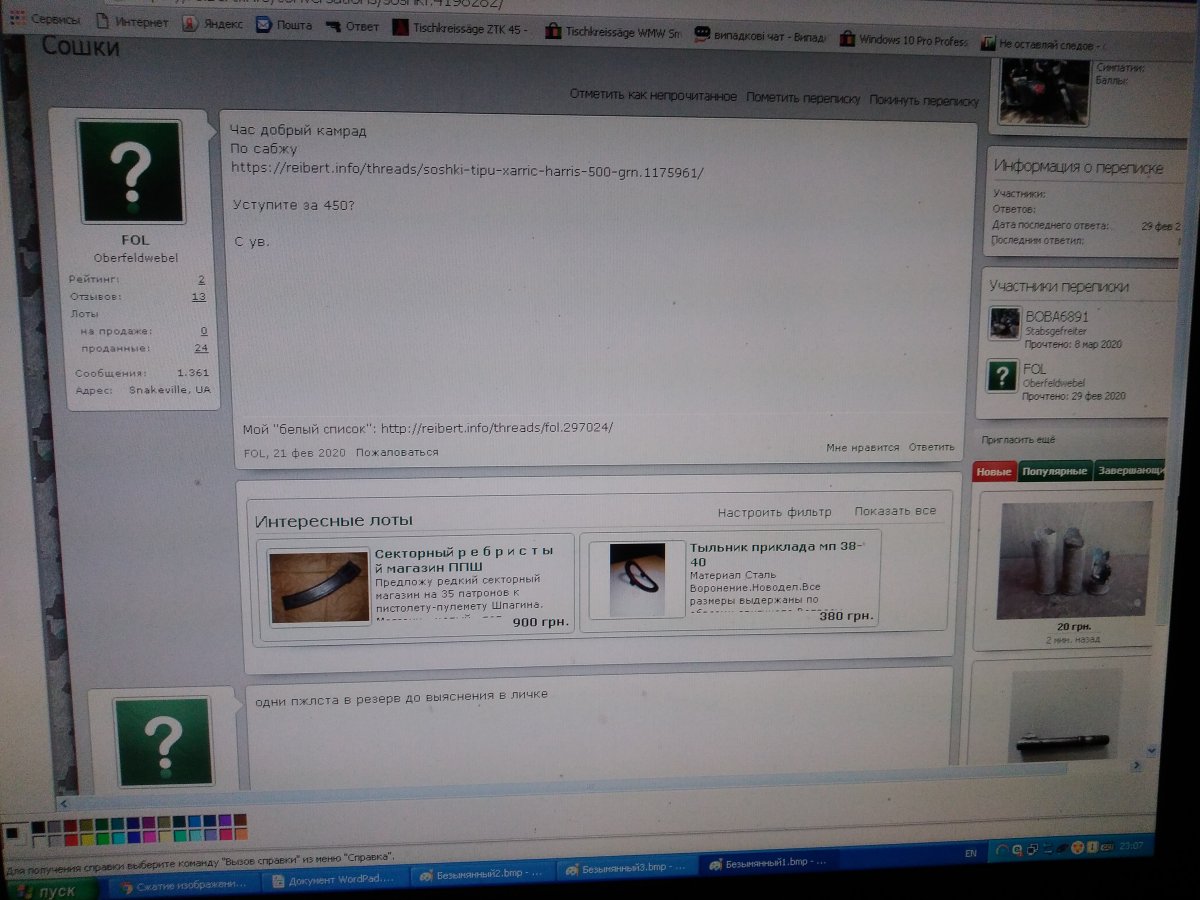The image size is (1200, 900).
Task: Open the мп 38-40 butt plate lot thumbnail
Action: click(637, 580)
